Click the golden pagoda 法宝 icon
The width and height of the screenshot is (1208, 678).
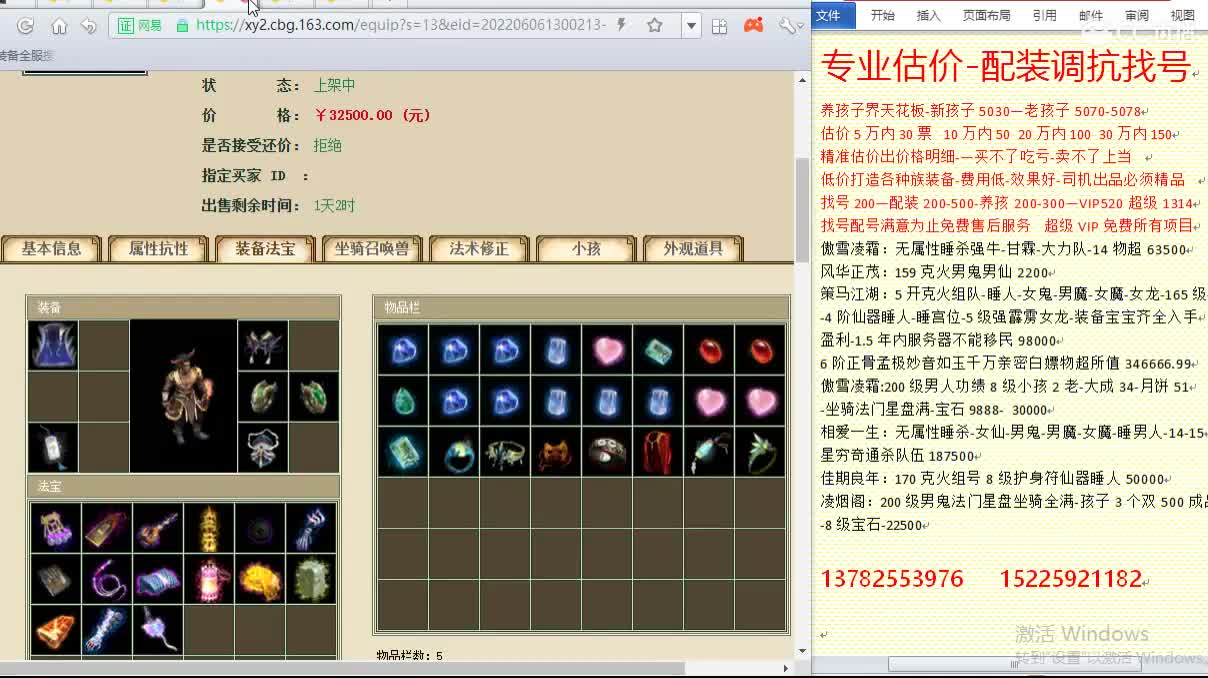coord(210,528)
